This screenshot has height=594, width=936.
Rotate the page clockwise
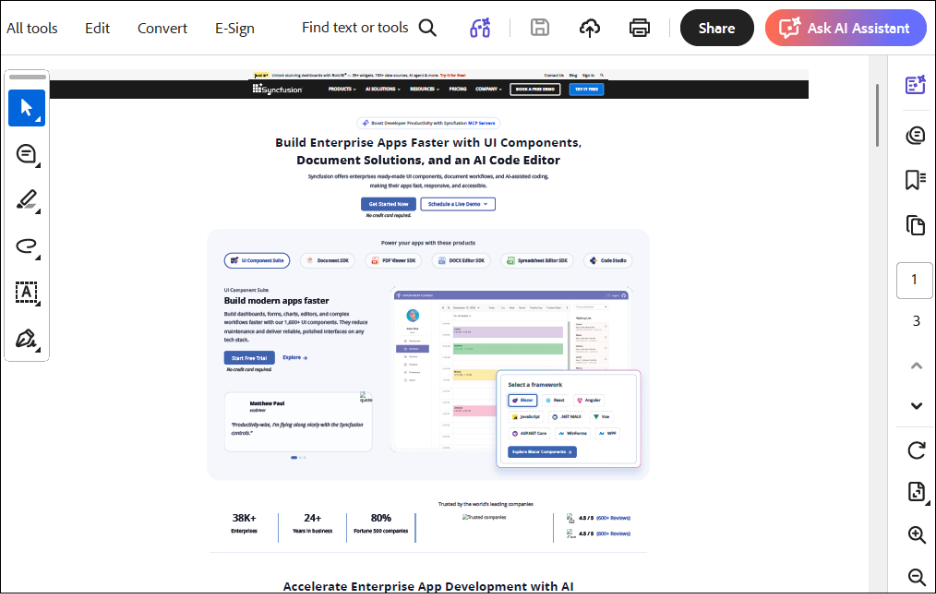tap(915, 451)
